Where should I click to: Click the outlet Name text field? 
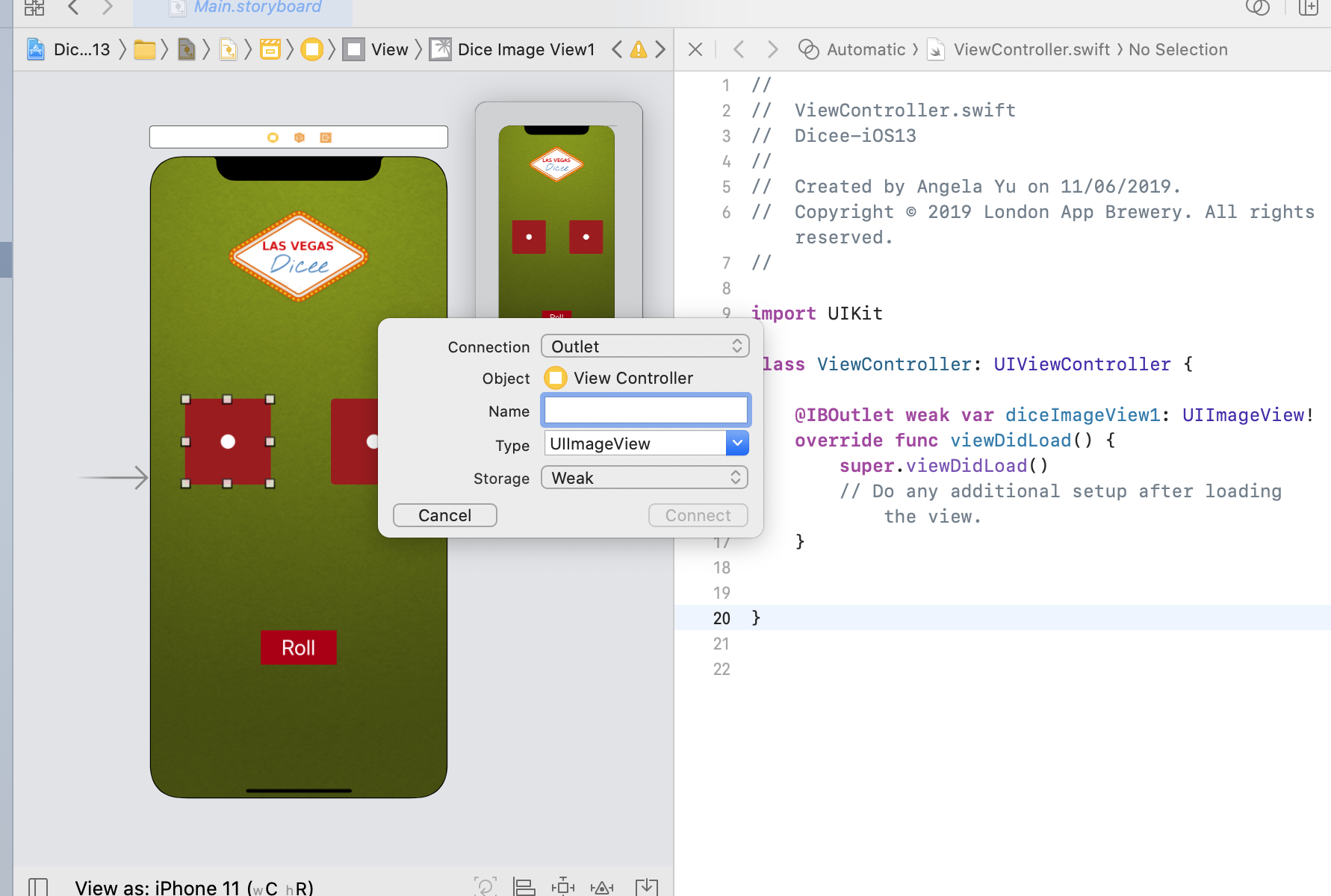[645, 411]
